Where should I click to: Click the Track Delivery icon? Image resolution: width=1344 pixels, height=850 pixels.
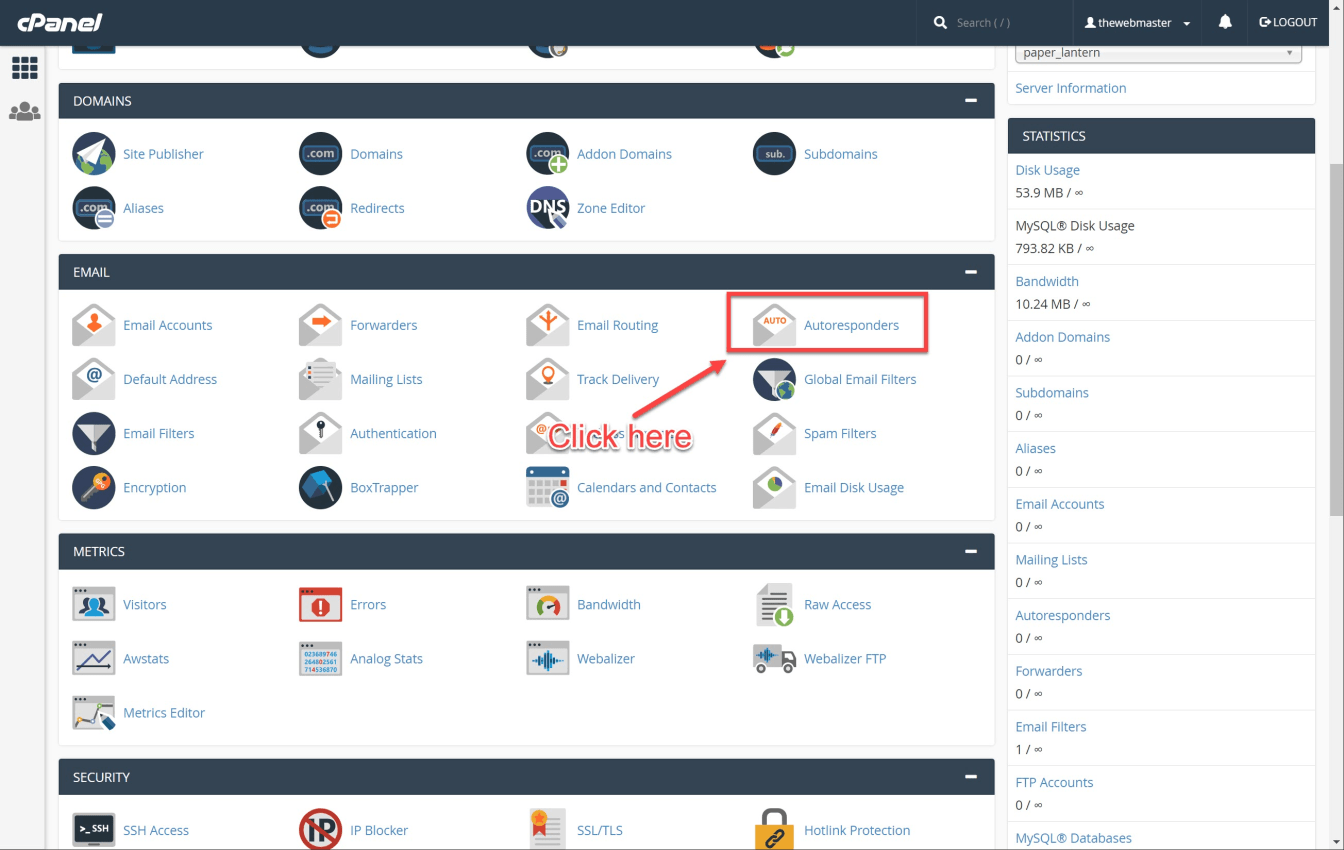(x=548, y=379)
